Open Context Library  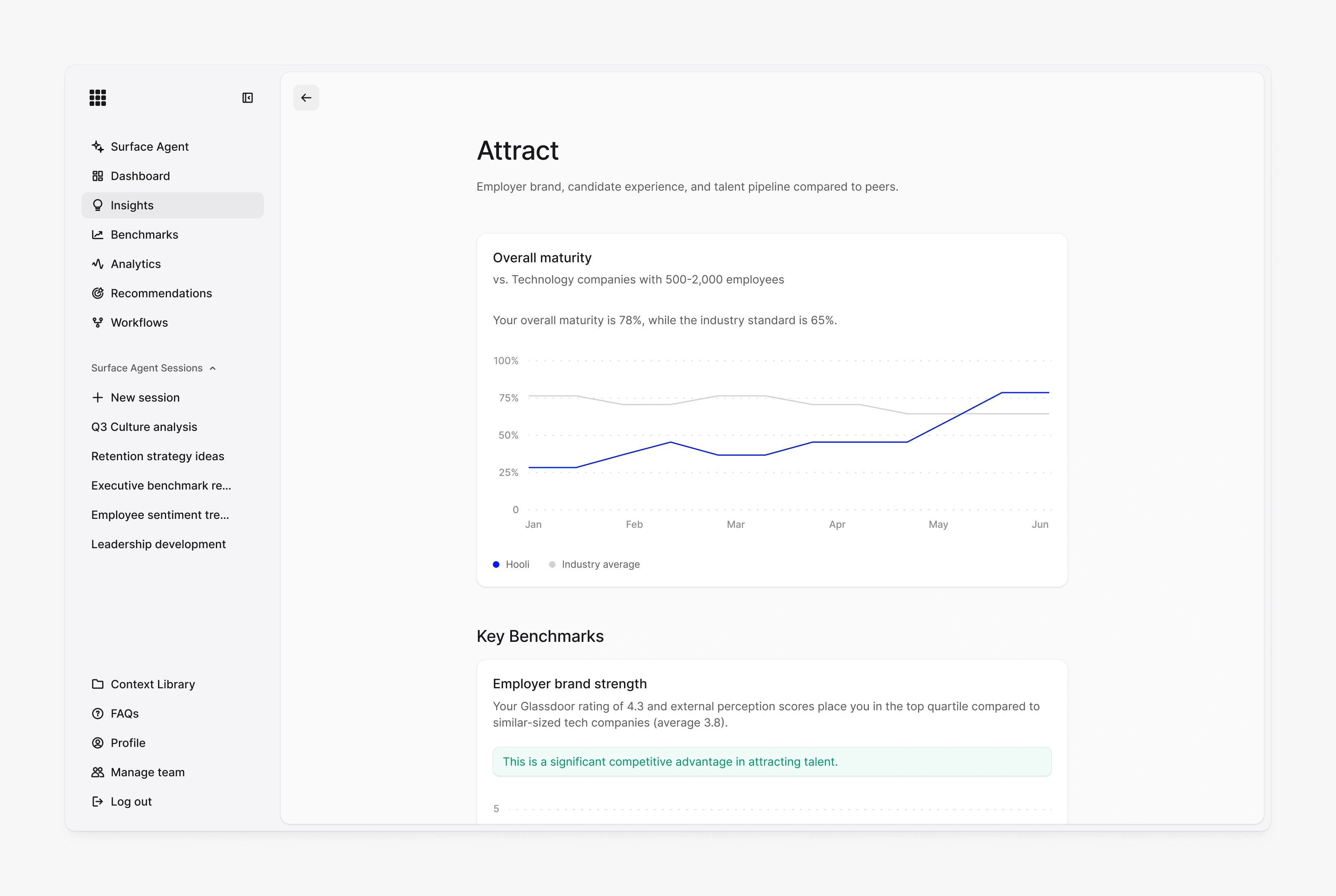[173, 685]
